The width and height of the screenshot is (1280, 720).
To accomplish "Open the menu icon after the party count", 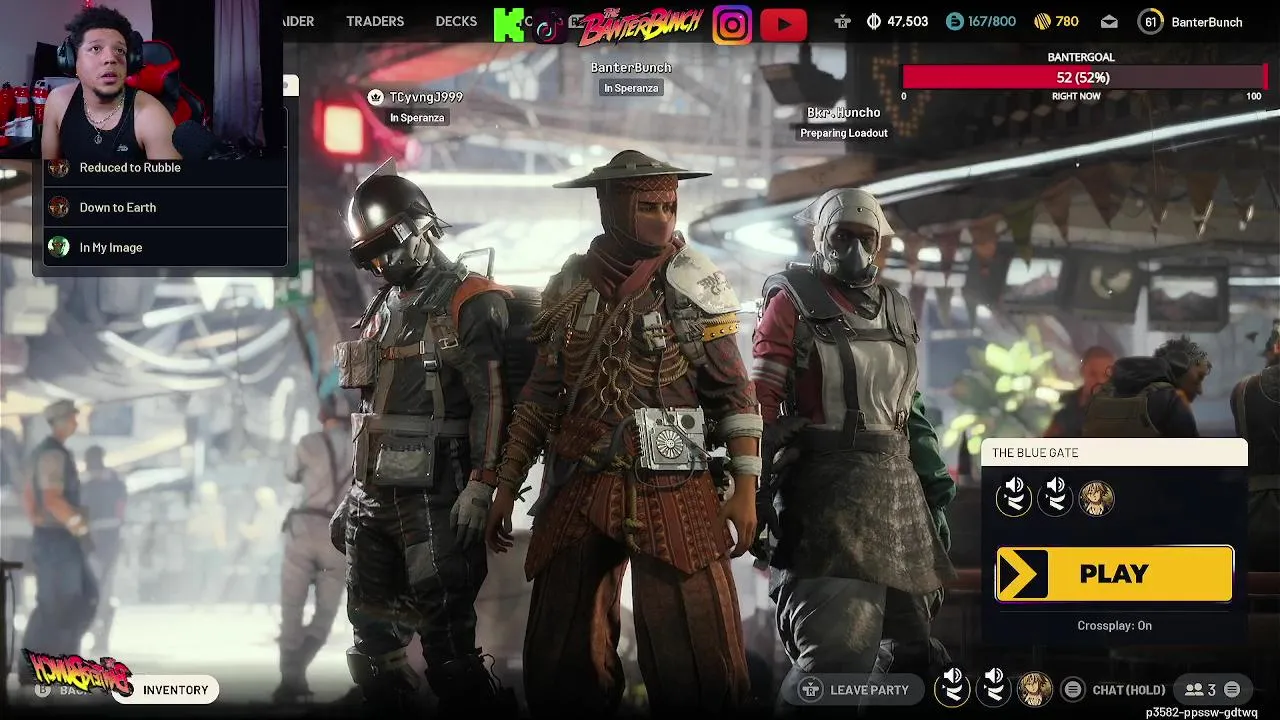I will click(x=1232, y=690).
